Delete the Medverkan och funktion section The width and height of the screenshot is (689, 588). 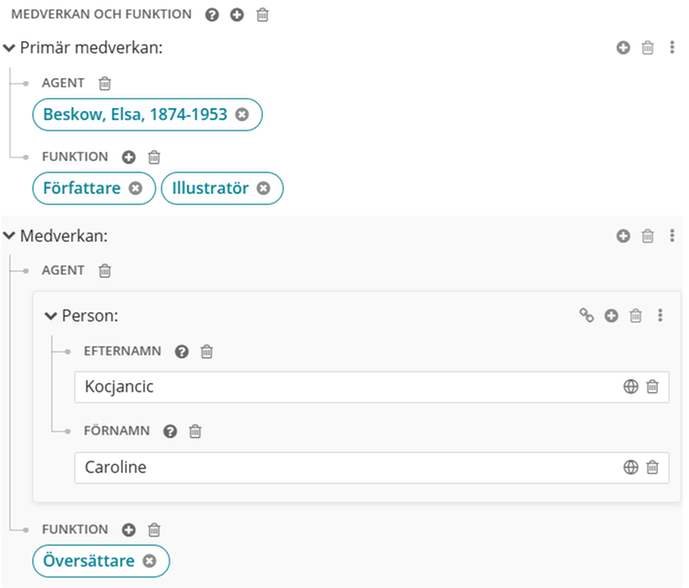click(262, 15)
